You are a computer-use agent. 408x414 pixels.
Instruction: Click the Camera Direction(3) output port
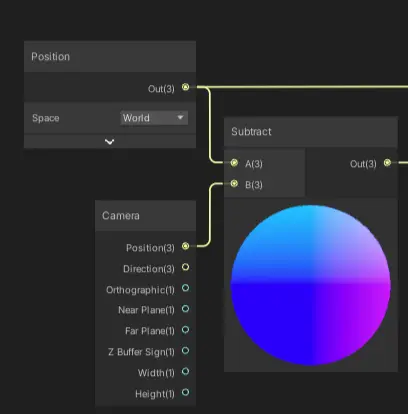tap(186, 267)
